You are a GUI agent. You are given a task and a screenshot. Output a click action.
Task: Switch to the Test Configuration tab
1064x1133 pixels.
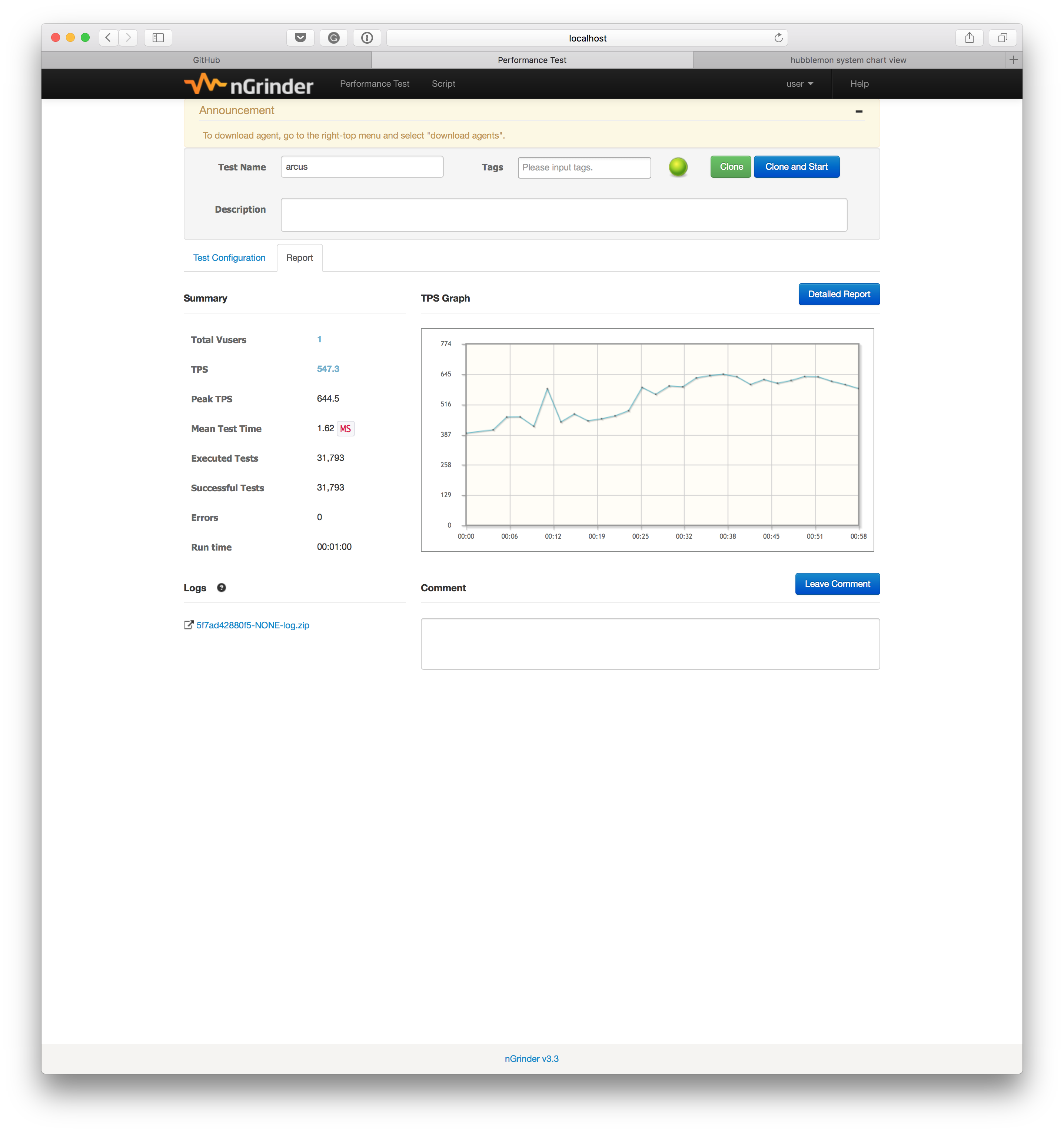(229, 257)
